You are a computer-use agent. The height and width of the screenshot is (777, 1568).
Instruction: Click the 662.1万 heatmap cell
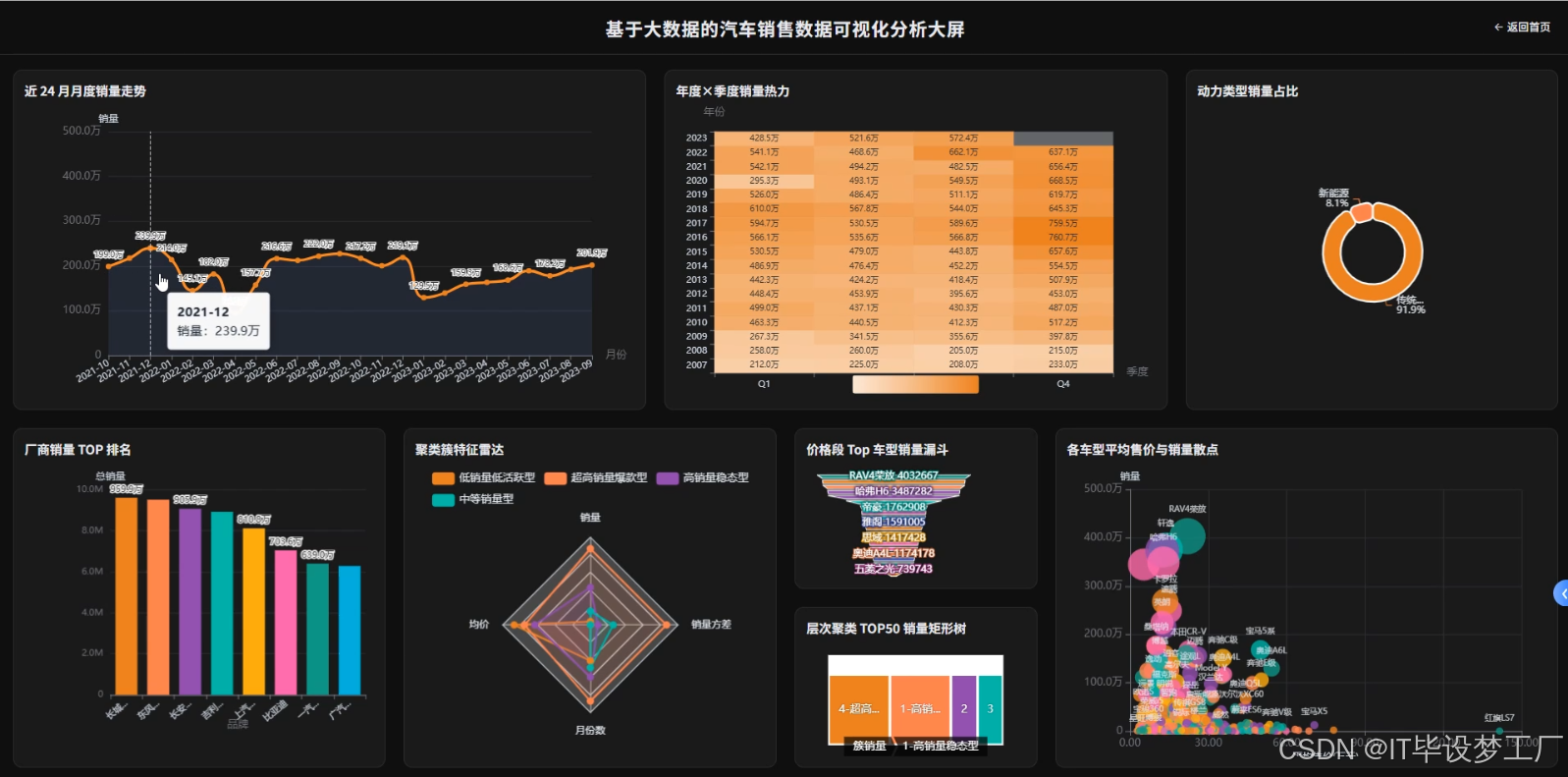pos(963,152)
